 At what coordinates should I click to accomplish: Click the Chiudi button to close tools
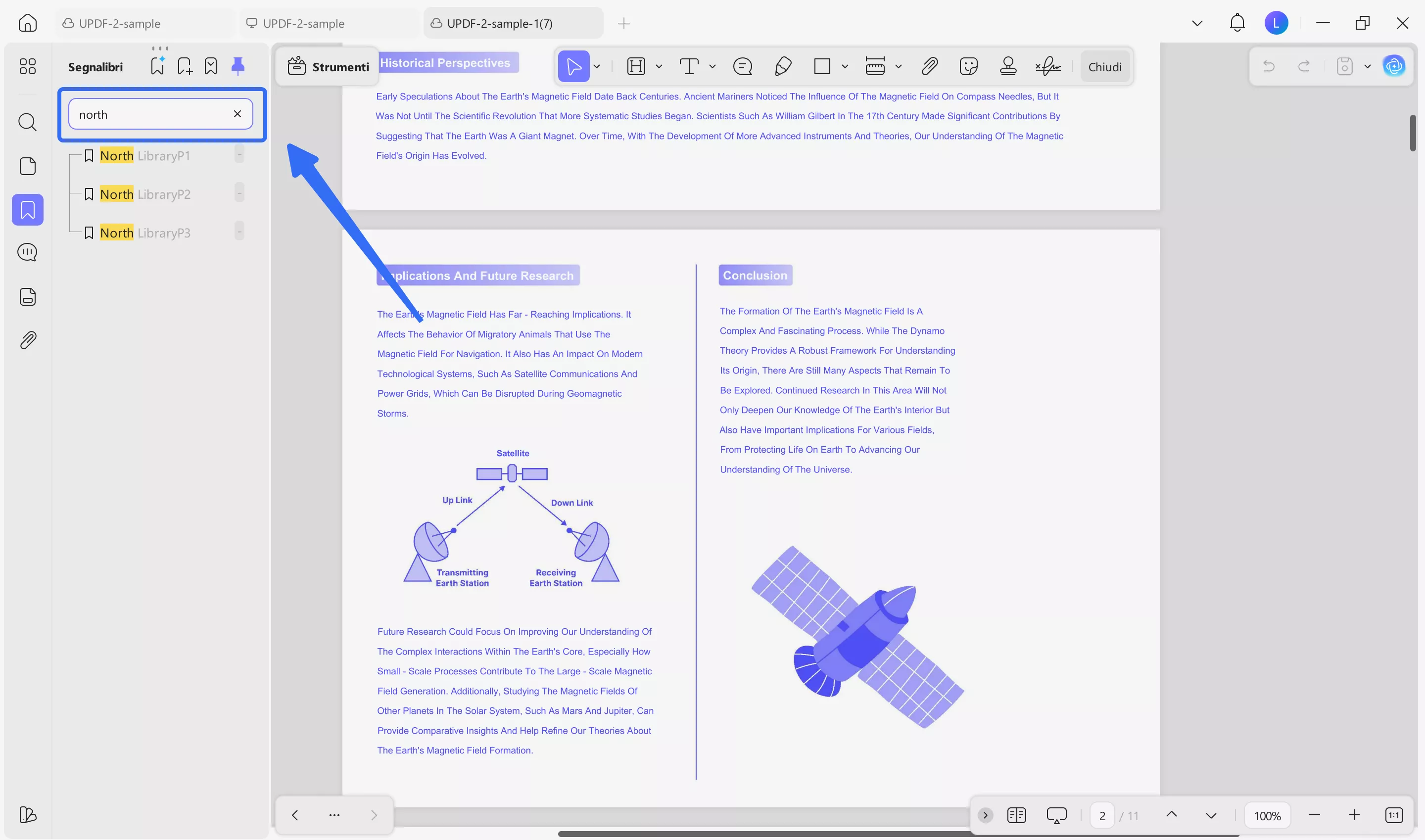pos(1104,66)
